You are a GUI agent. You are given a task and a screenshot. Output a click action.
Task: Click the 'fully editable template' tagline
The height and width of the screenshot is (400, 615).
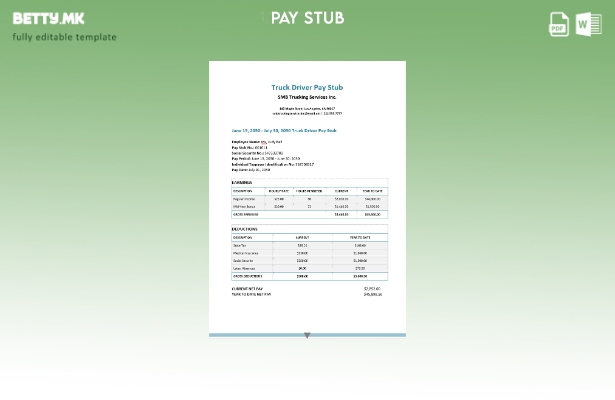click(64, 37)
